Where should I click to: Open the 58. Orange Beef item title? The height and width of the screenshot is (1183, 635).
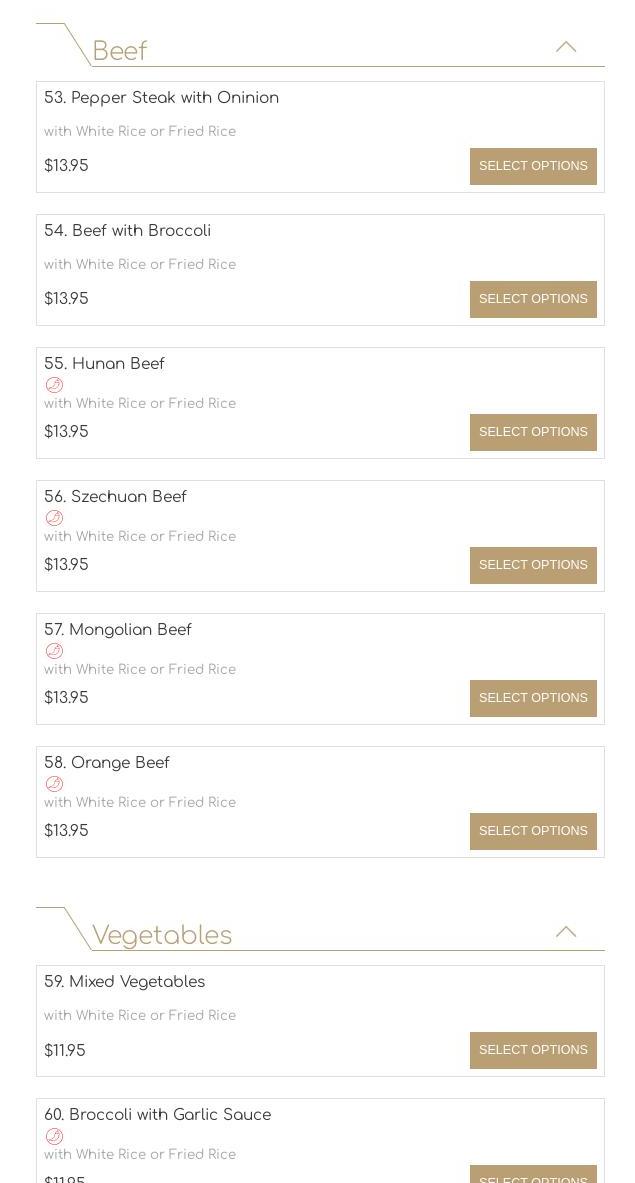tap(107, 763)
